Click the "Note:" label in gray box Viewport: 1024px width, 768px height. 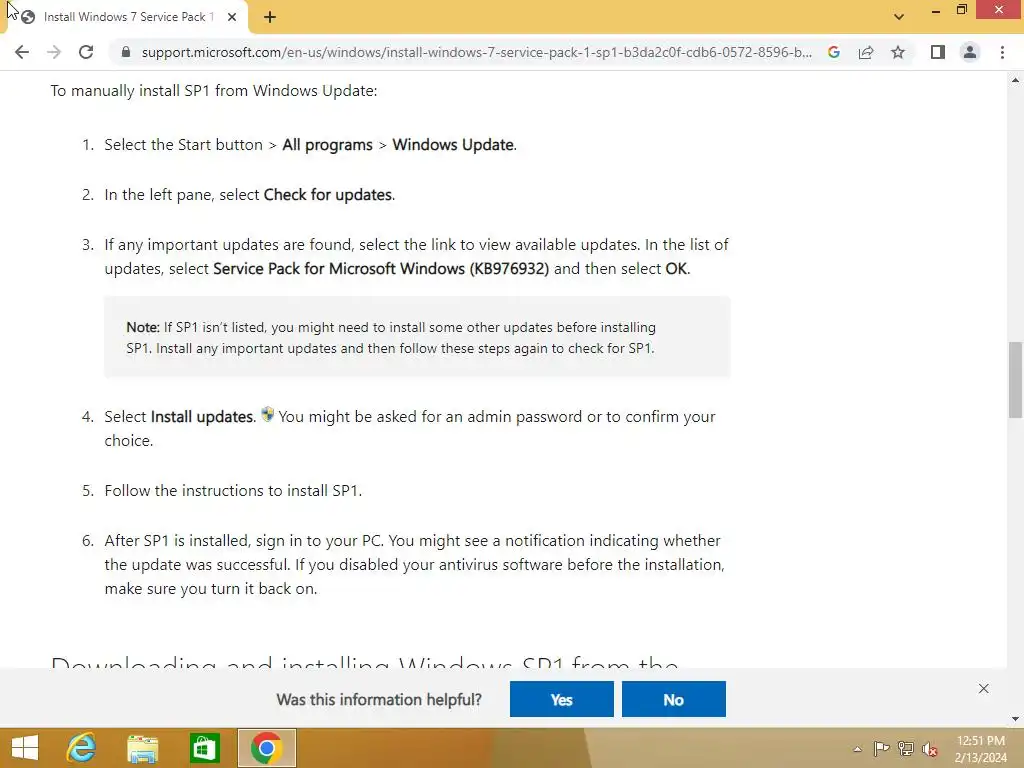click(x=143, y=327)
